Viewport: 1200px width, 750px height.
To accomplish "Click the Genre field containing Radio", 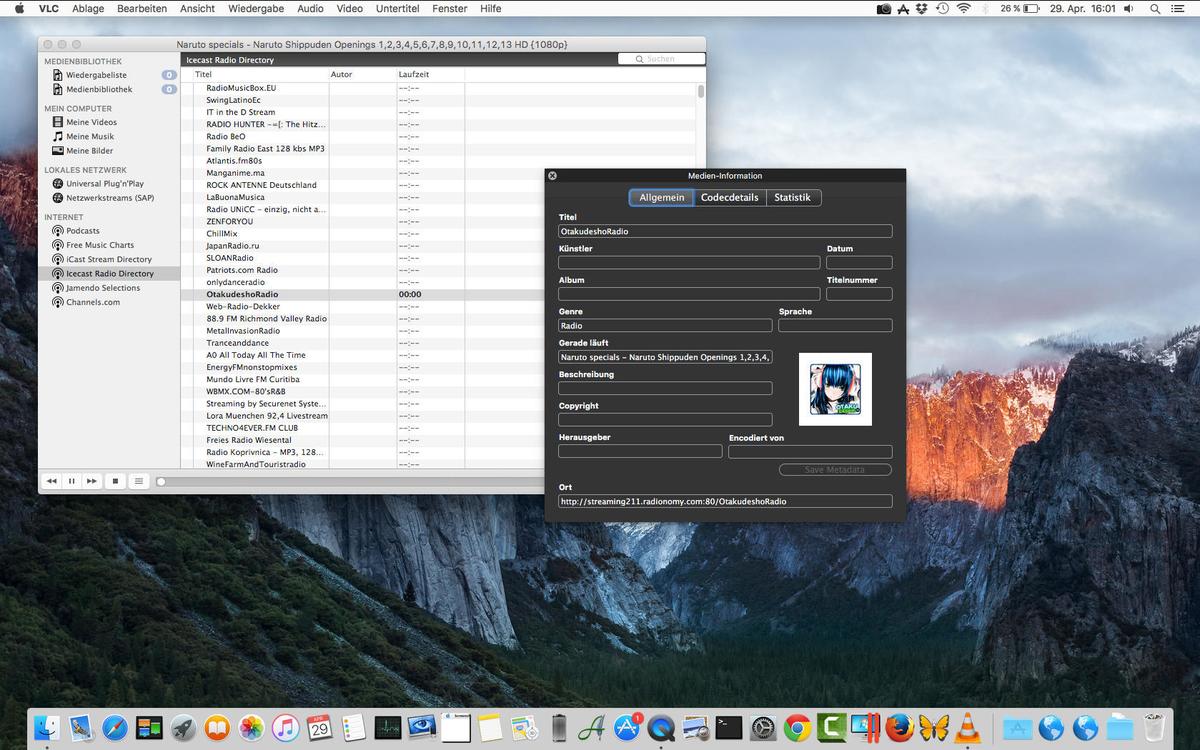I will click(x=665, y=326).
